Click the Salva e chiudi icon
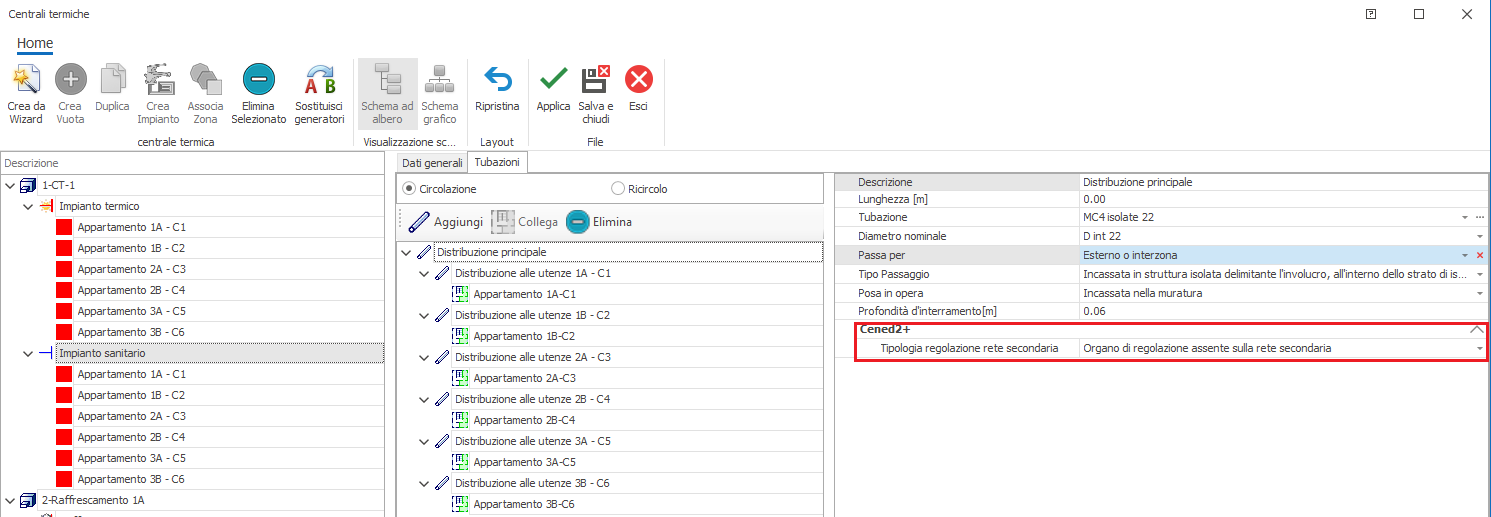 click(595, 80)
